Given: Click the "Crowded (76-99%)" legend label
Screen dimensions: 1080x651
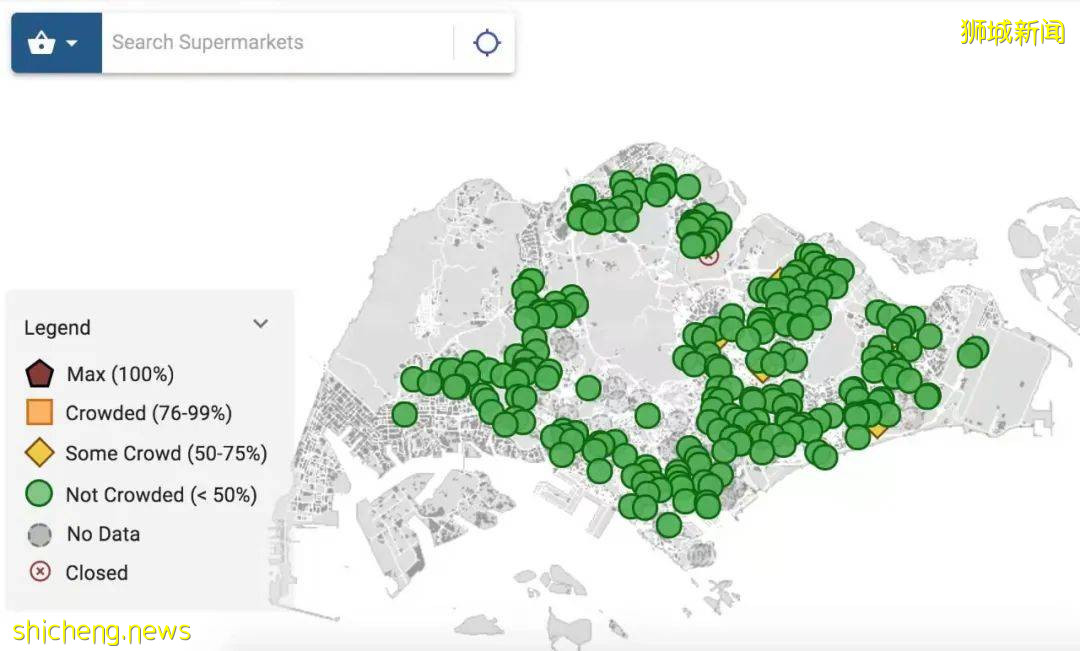Looking at the screenshot, I should (148, 413).
